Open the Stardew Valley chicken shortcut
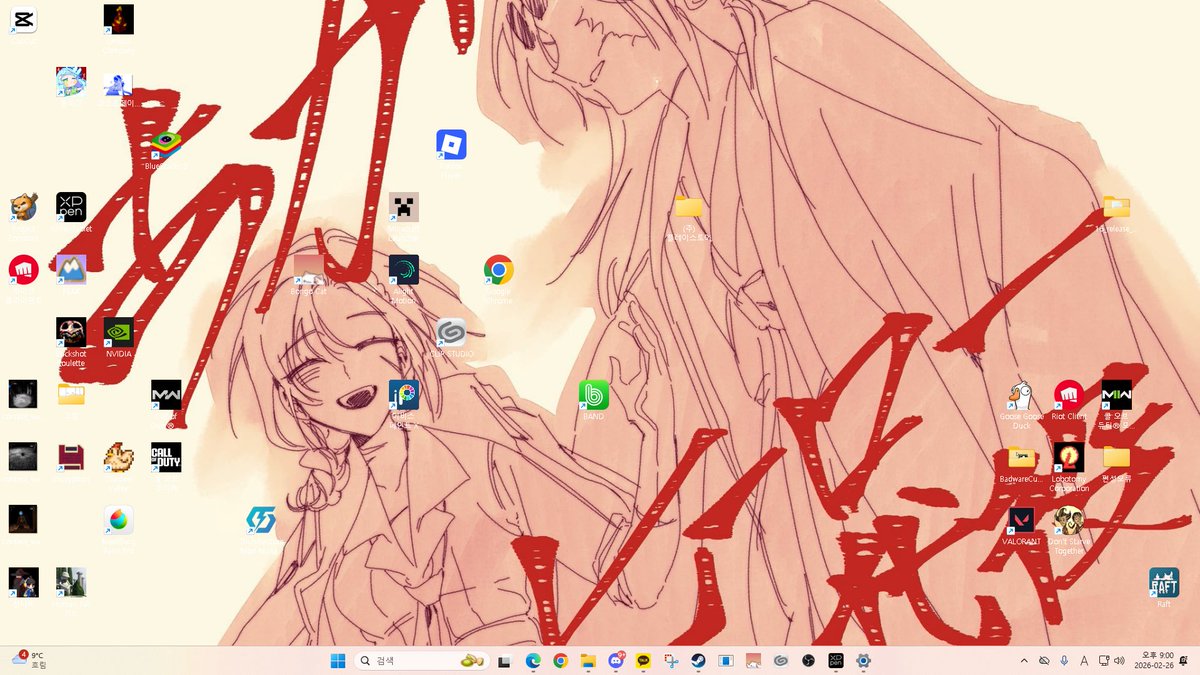This screenshot has width=1200, height=675. pos(118,458)
